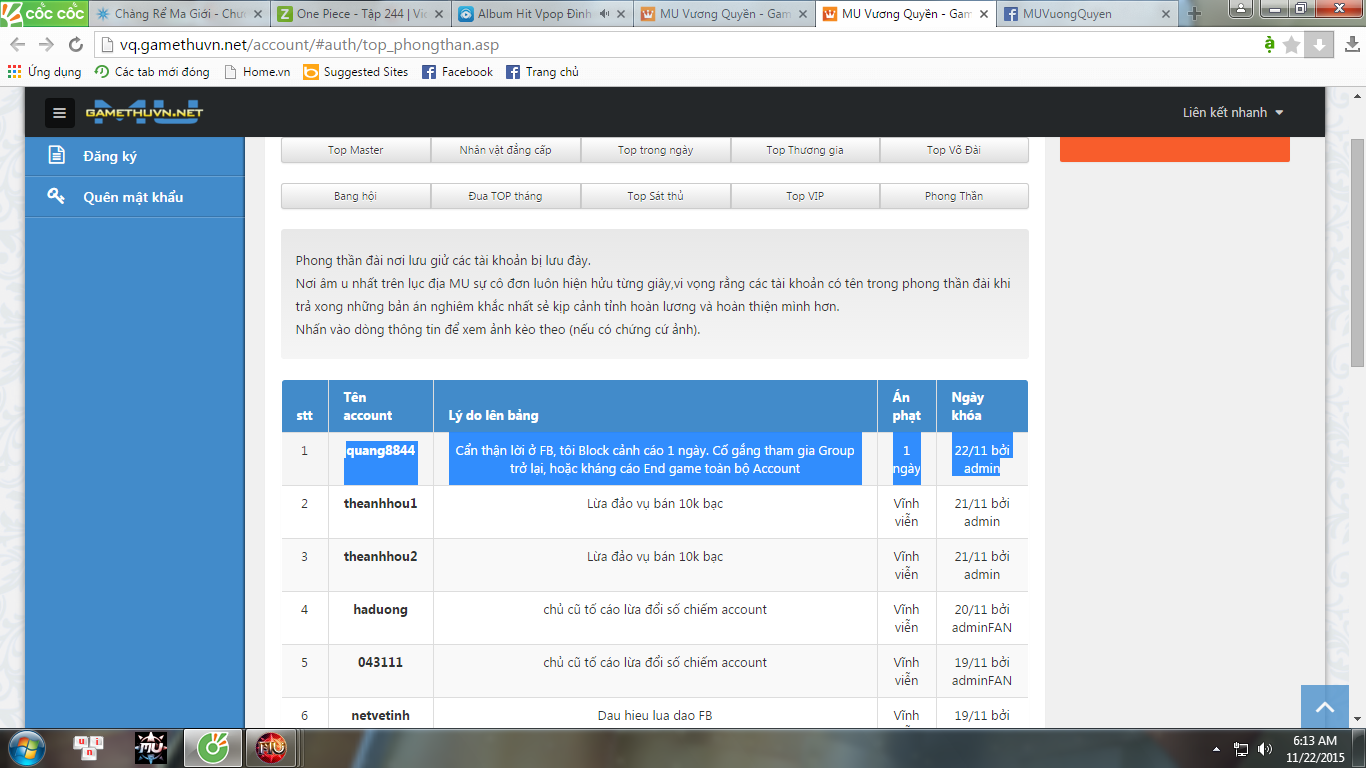Expand the Liên kết nhanh dropdown
1366x768 pixels.
tap(1232, 113)
